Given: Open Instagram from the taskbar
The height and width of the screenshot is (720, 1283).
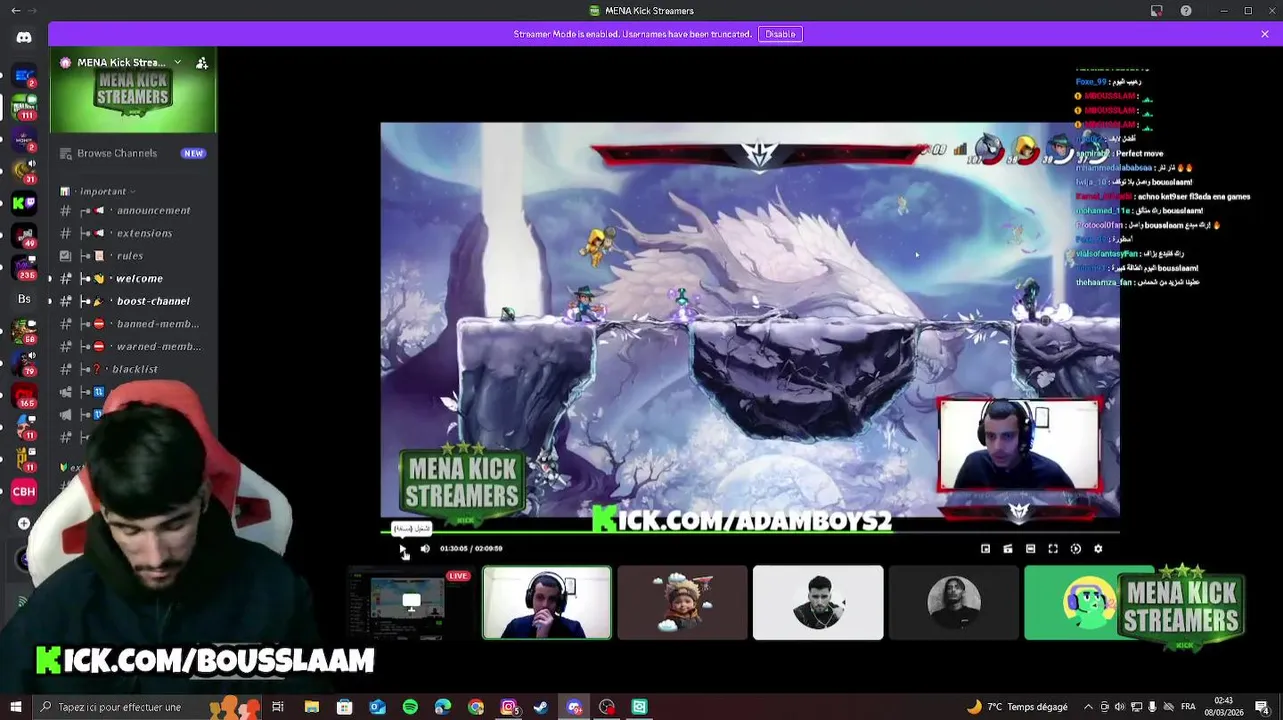Looking at the screenshot, I should (508, 707).
